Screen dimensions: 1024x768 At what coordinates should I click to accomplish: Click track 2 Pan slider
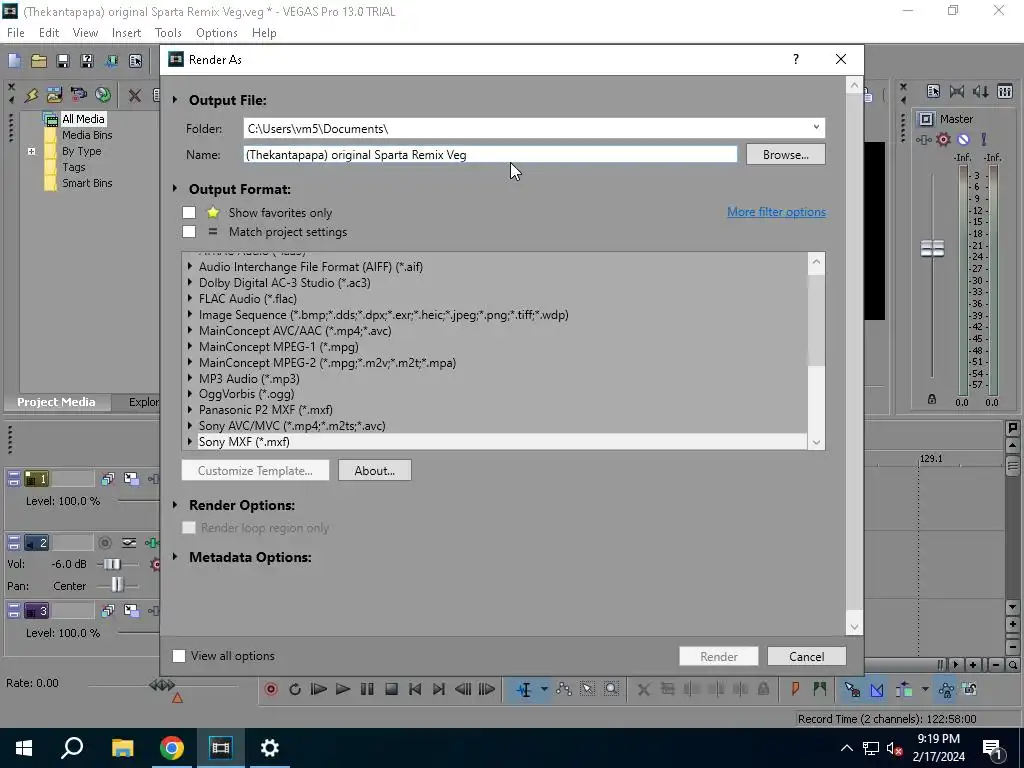point(117,584)
